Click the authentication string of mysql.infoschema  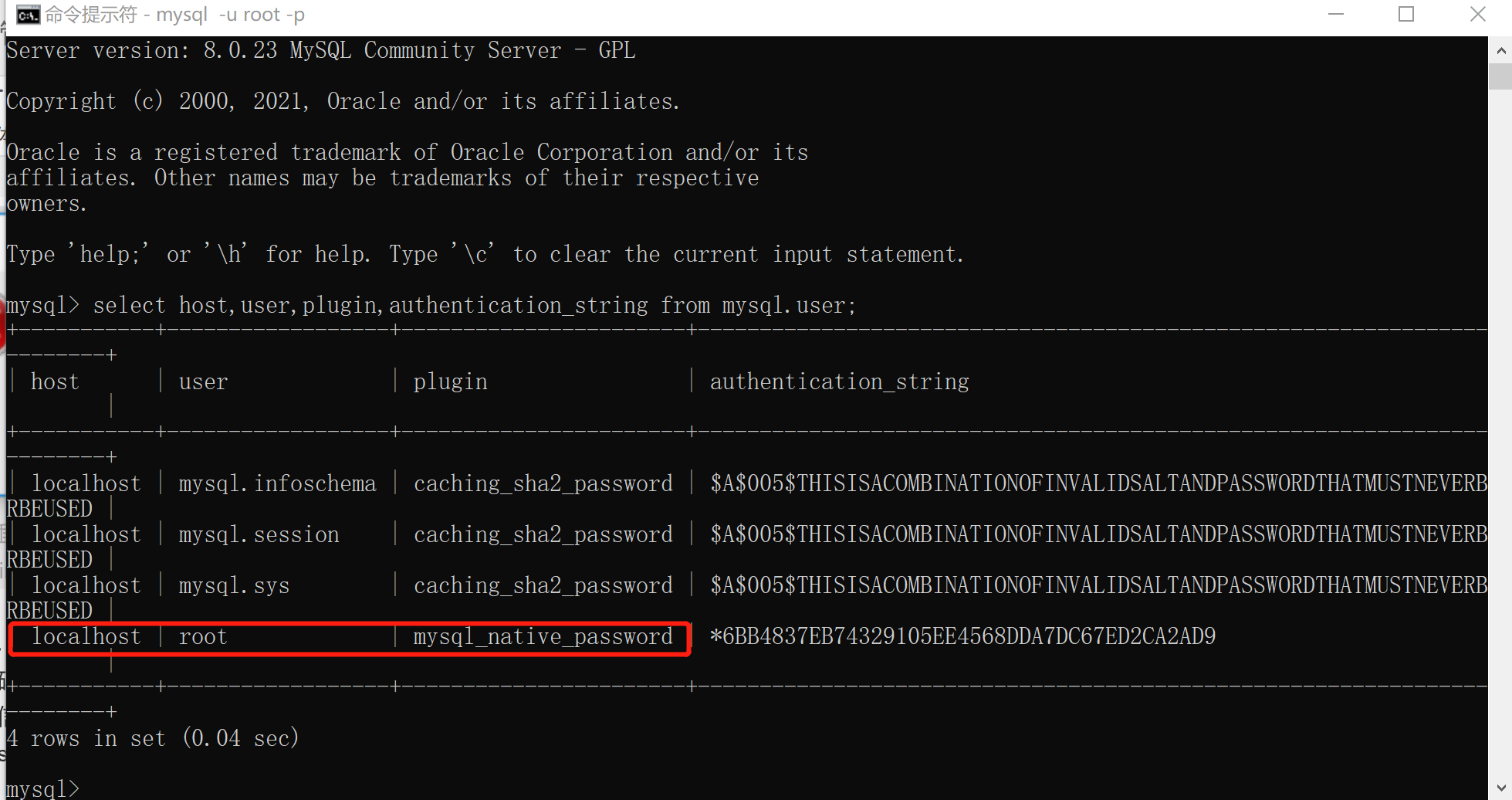pos(1098,483)
